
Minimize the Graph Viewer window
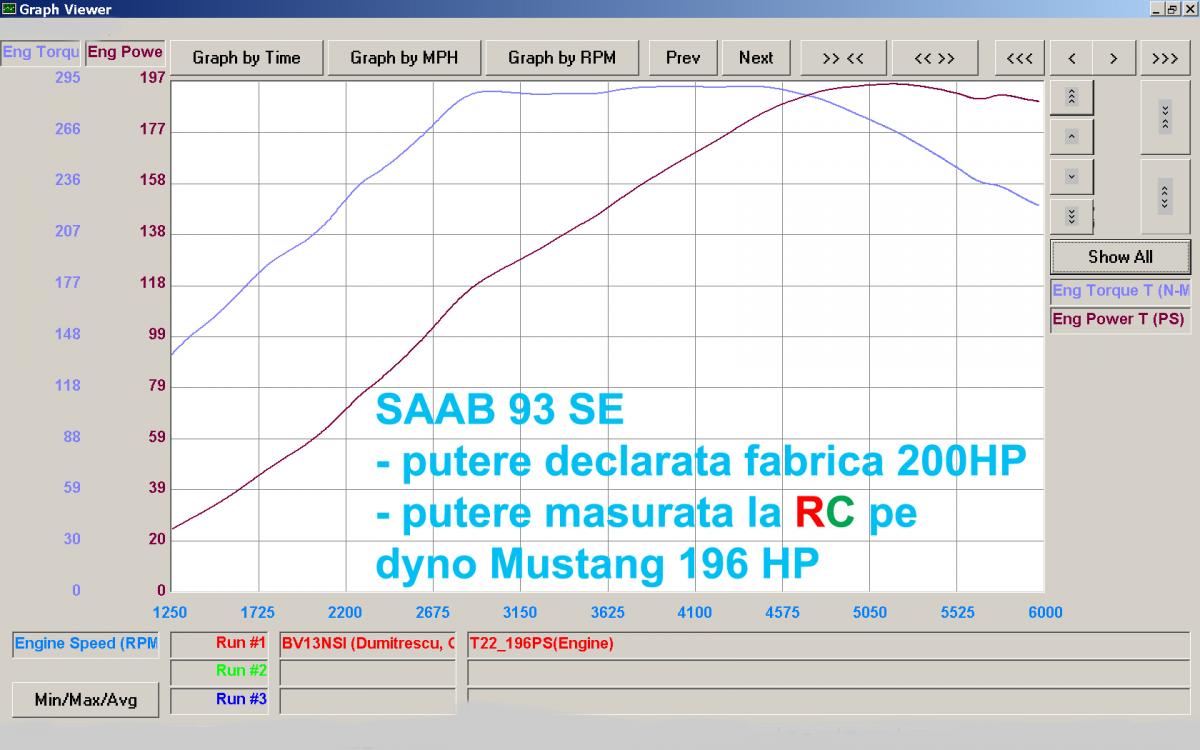pos(1156,9)
